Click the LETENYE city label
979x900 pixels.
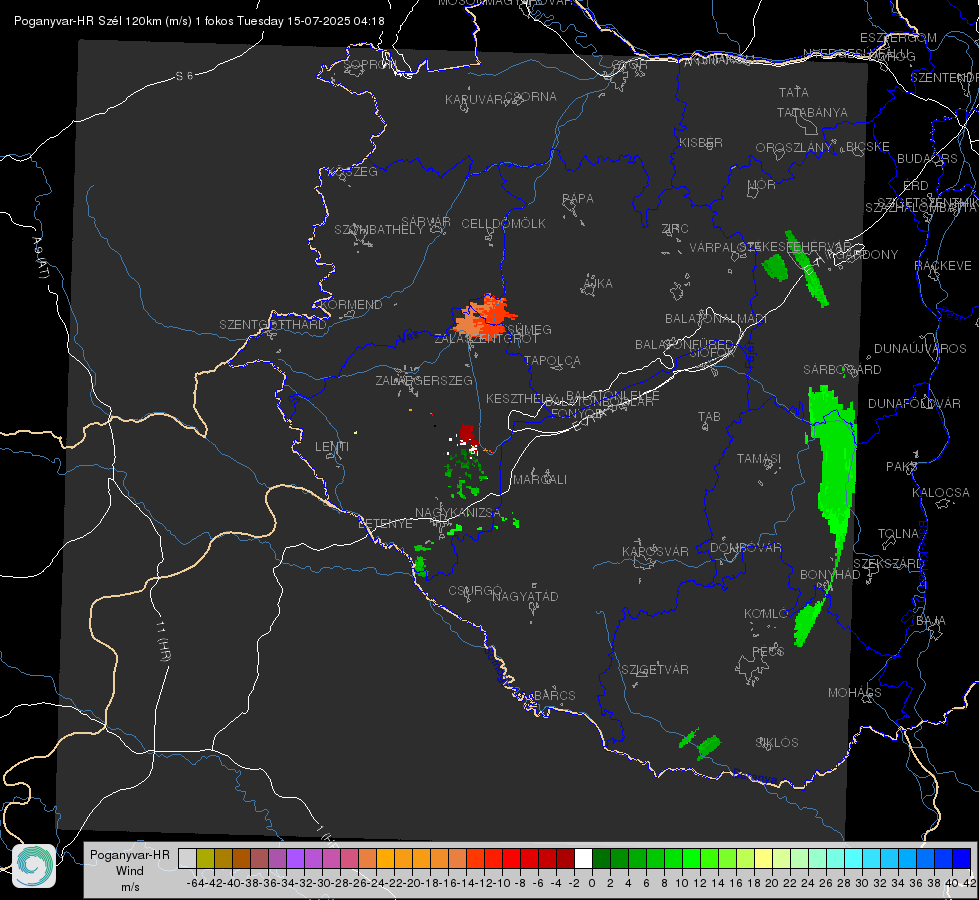(x=385, y=524)
